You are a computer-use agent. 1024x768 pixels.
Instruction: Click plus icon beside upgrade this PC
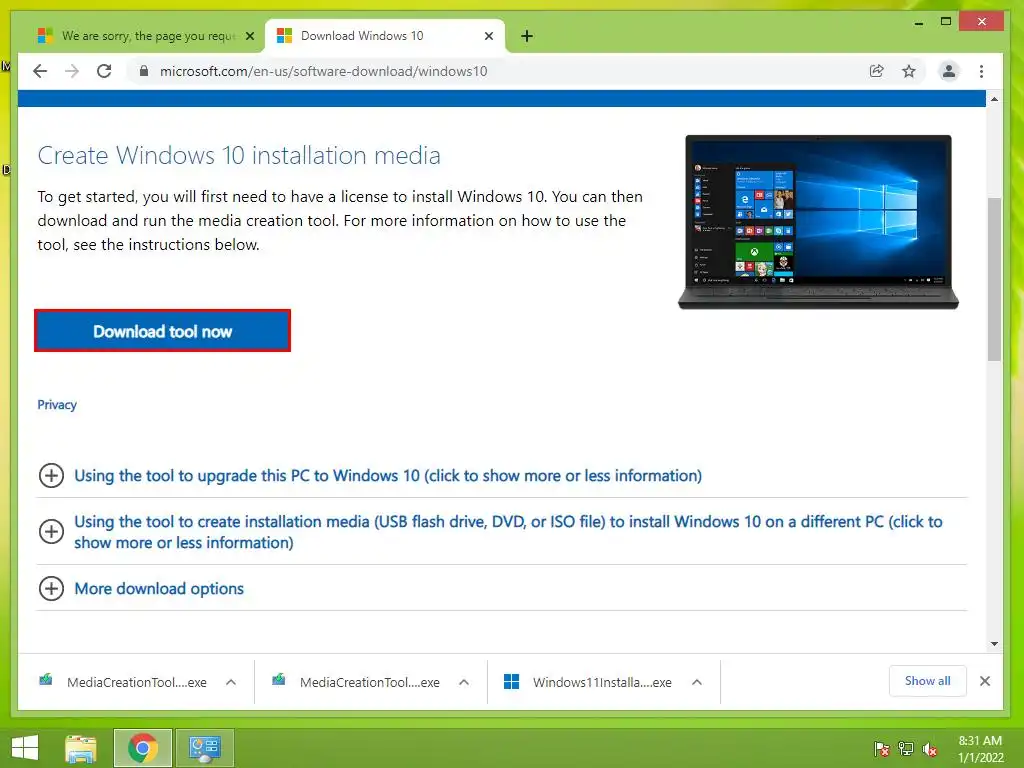[51, 475]
